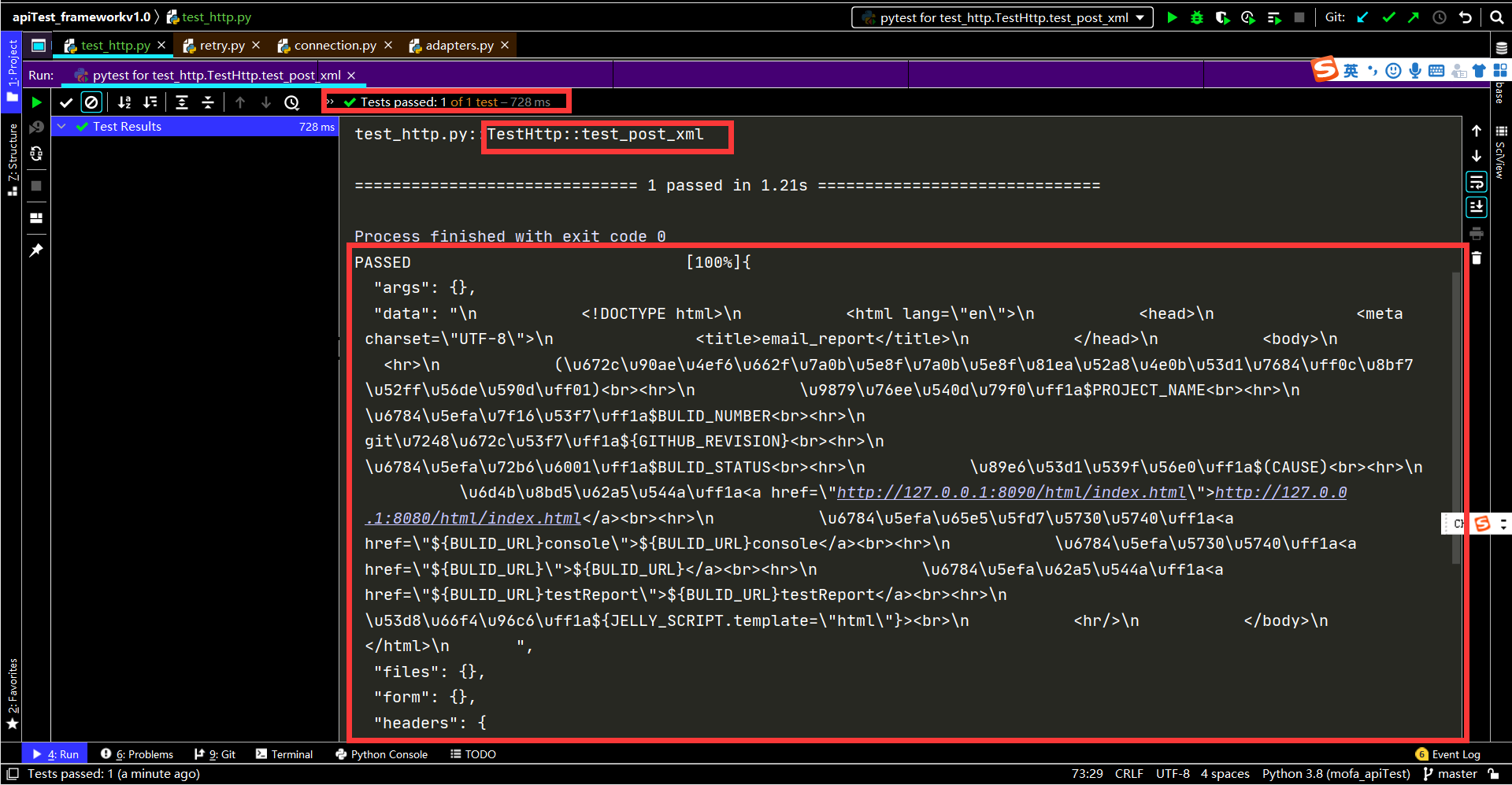Image resolution: width=1512 pixels, height=785 pixels.
Task: Open the 4 spaces indent settings
Action: click(1225, 774)
